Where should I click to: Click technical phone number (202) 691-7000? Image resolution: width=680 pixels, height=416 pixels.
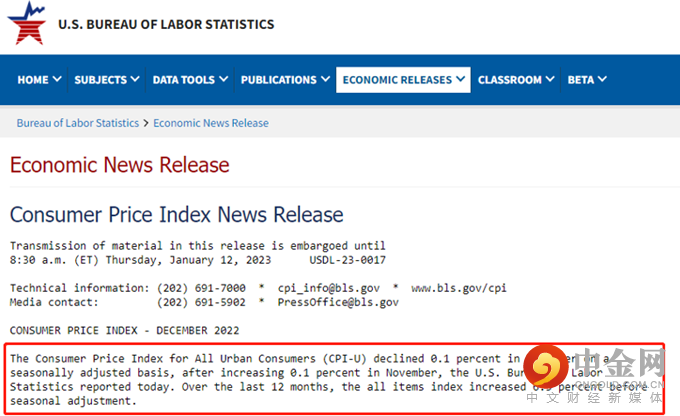click(x=201, y=288)
